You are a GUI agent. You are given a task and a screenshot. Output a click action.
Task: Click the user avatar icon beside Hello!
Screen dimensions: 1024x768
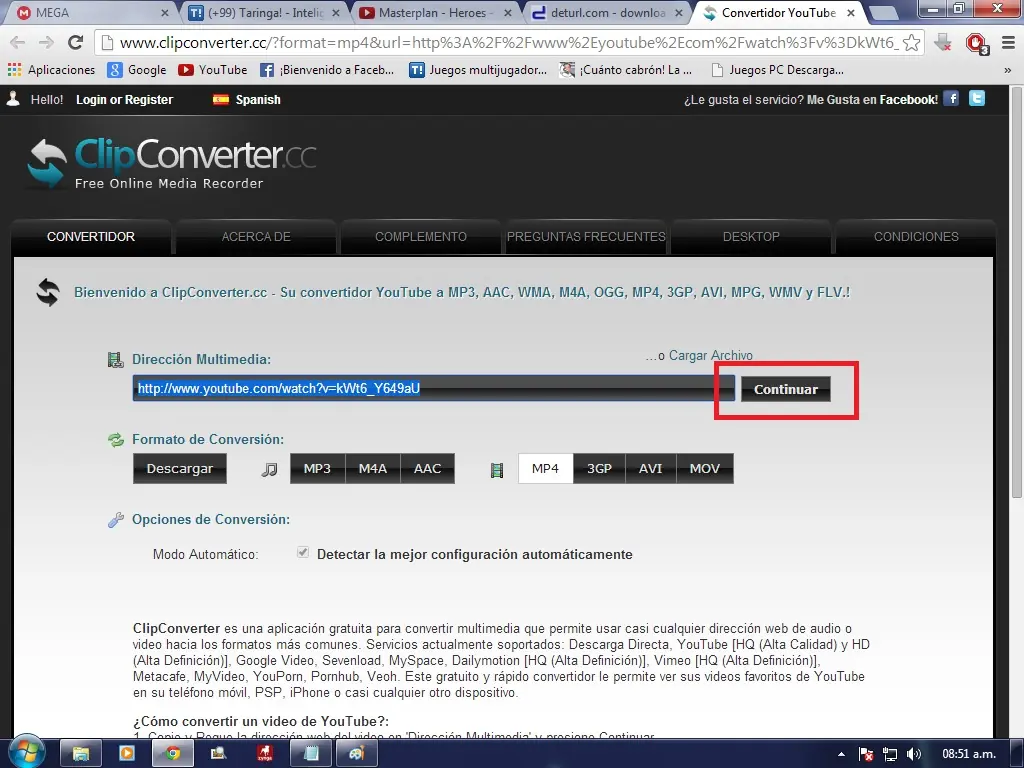pos(12,99)
